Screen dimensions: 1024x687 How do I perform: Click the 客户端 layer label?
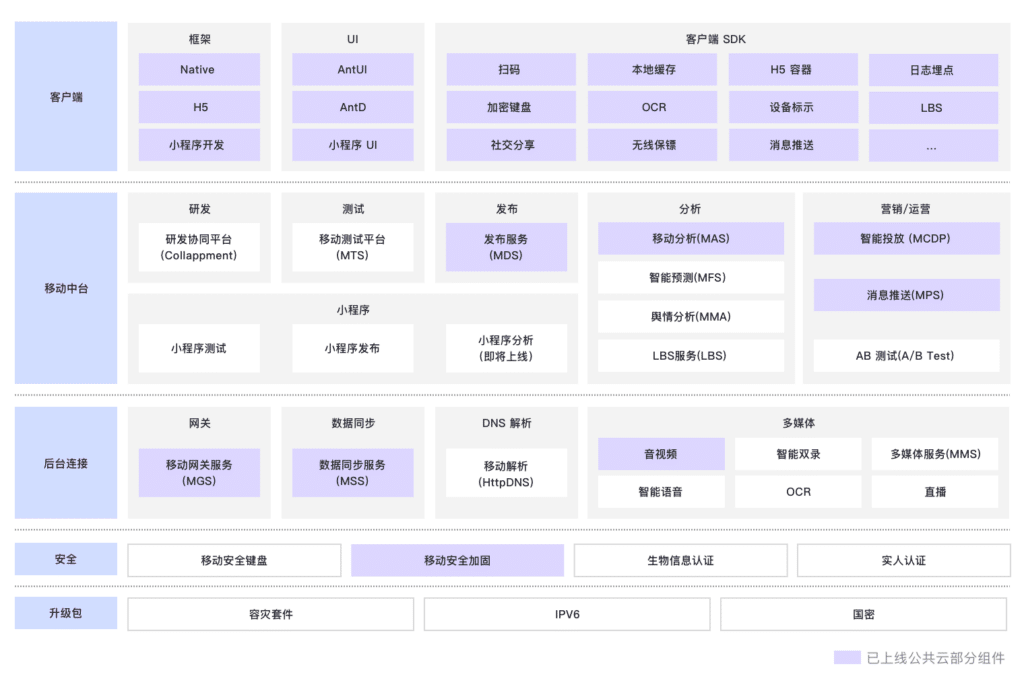tap(66, 97)
